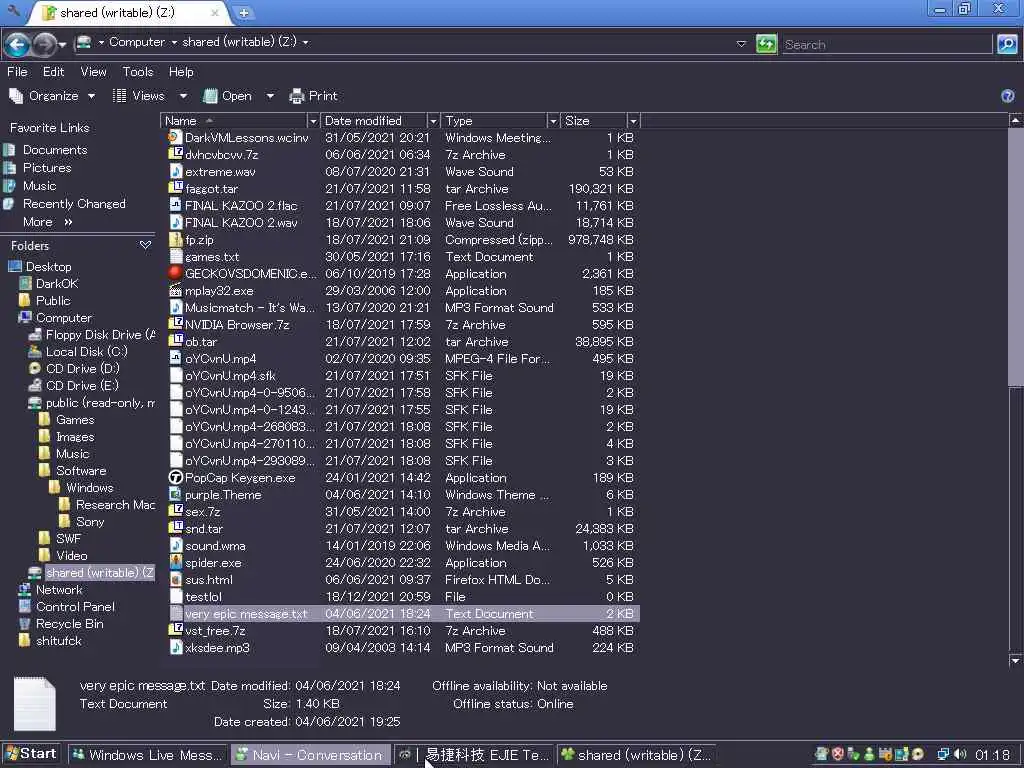Click the Start button
Screen dimensions: 1024x768
[31, 754]
